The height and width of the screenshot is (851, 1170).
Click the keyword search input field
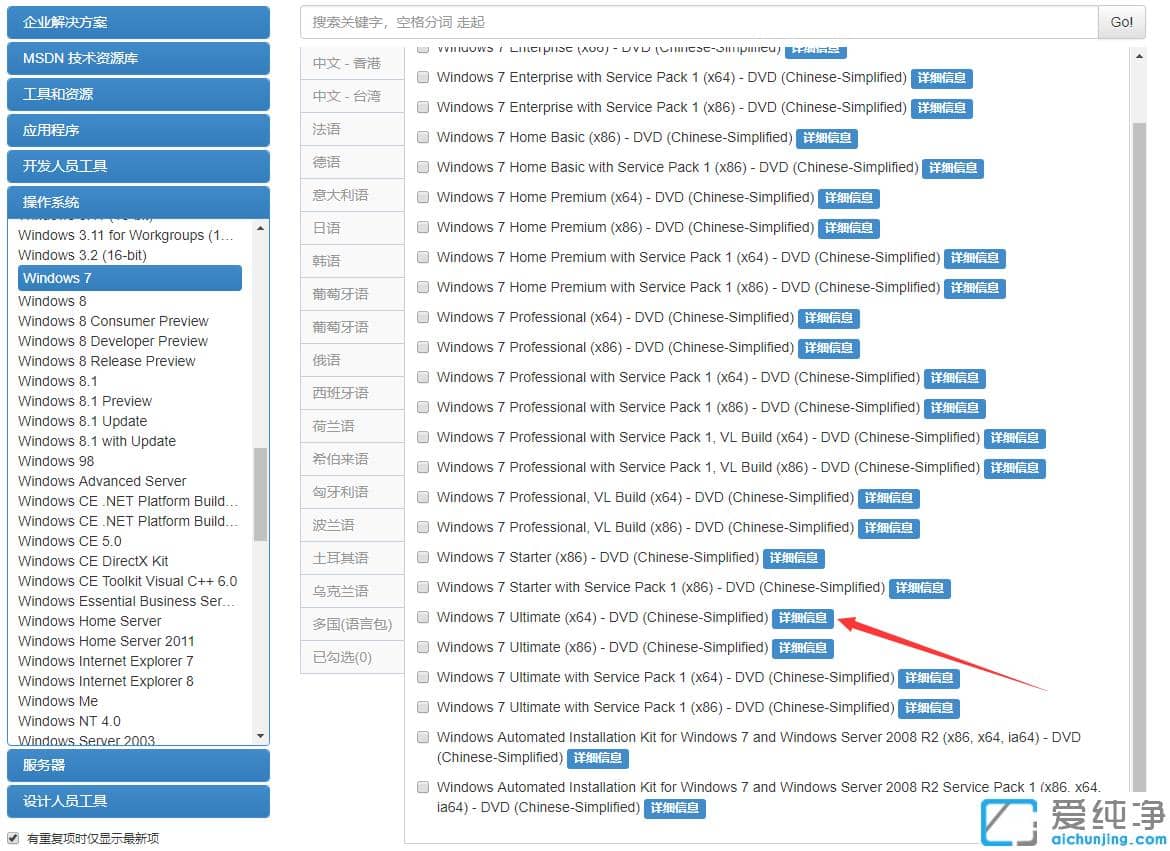coord(698,22)
